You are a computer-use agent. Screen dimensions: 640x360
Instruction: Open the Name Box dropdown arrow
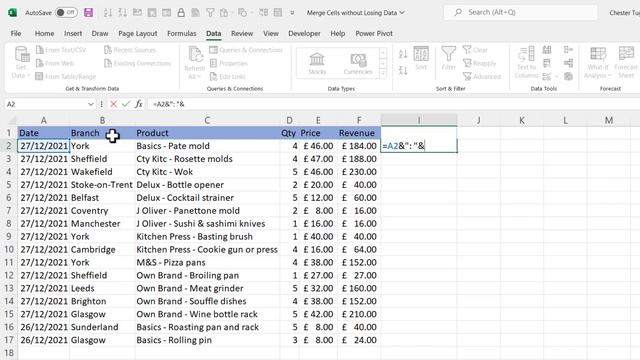pos(91,104)
